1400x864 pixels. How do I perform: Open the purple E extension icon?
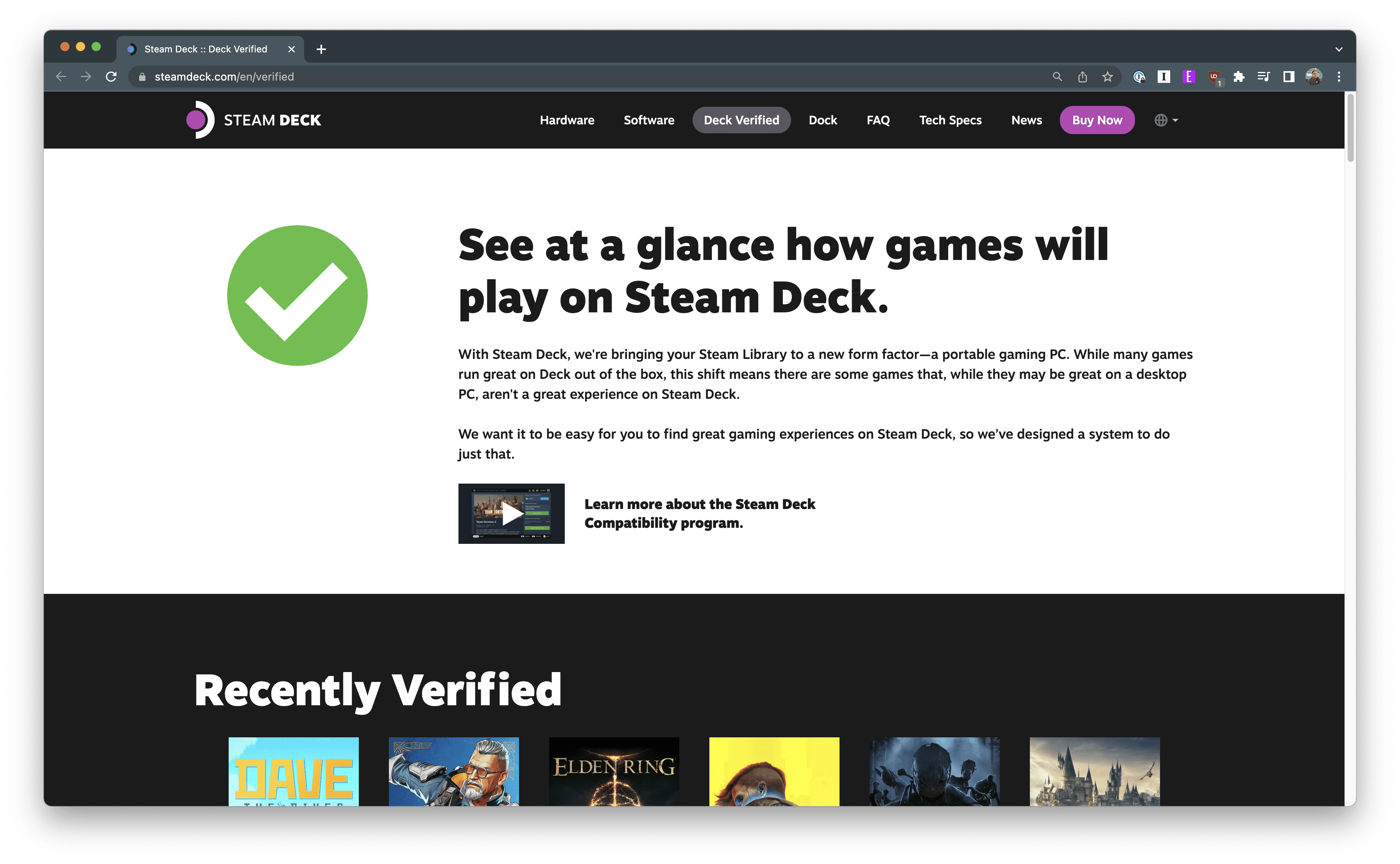1189,77
